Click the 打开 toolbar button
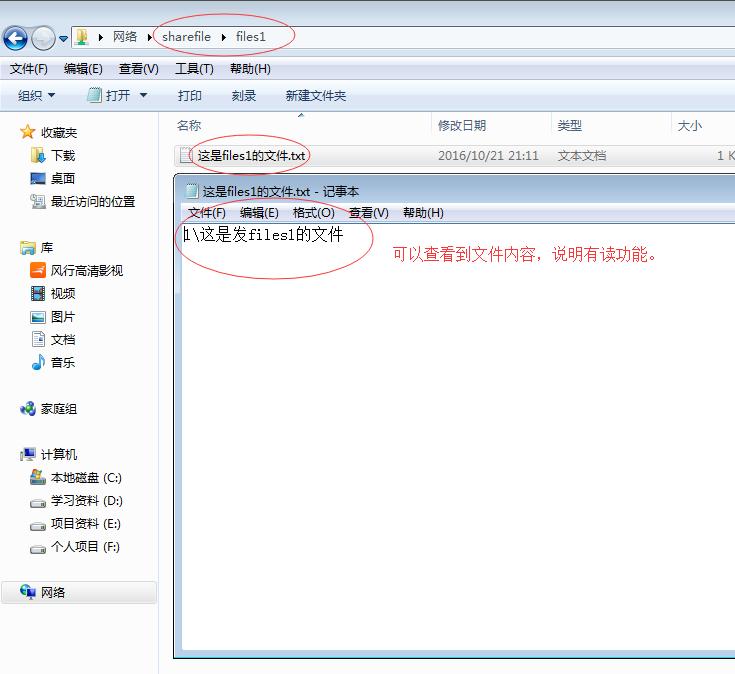The width and height of the screenshot is (735, 674). click(109, 96)
